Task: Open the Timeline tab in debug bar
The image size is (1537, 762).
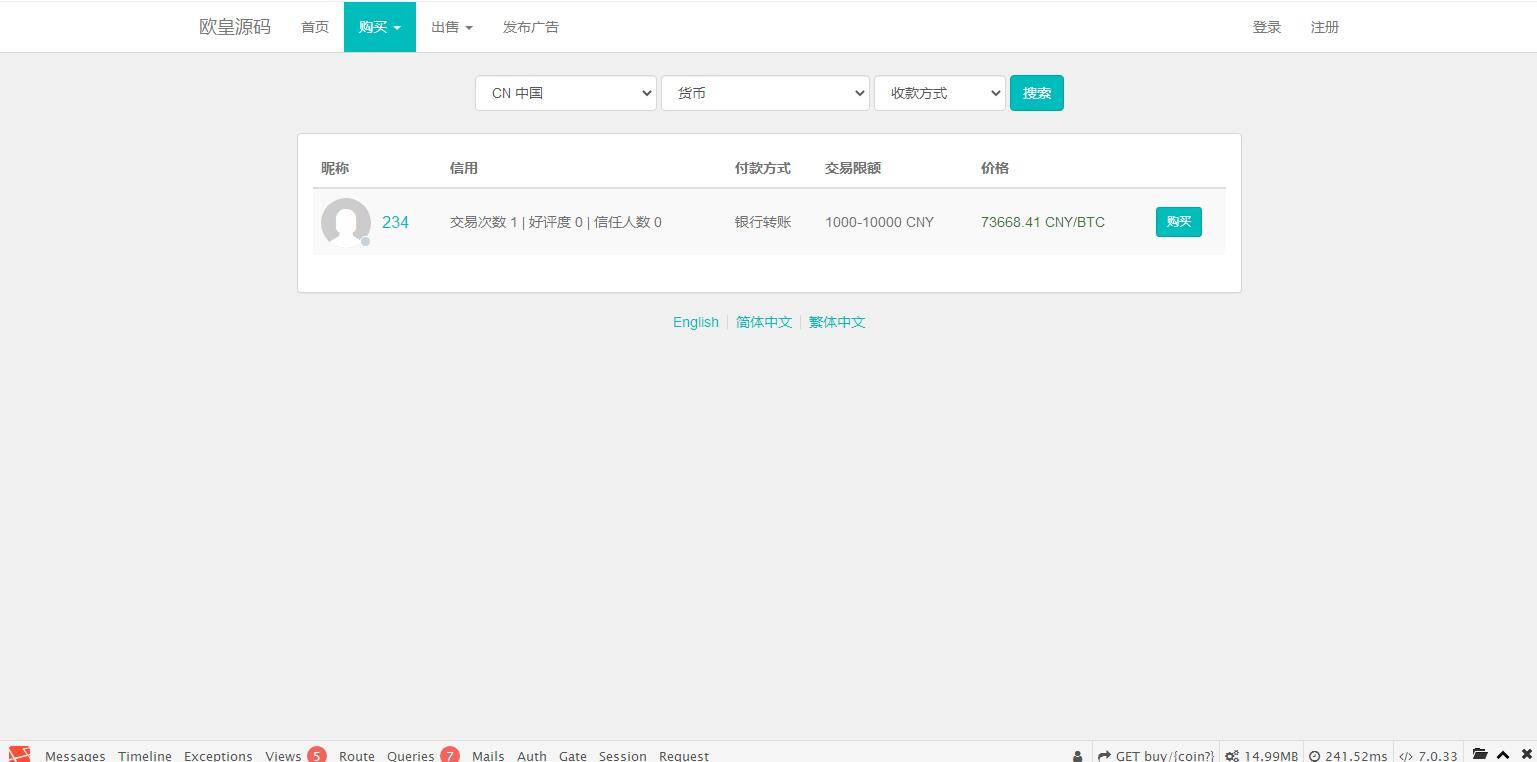Action: 144,755
